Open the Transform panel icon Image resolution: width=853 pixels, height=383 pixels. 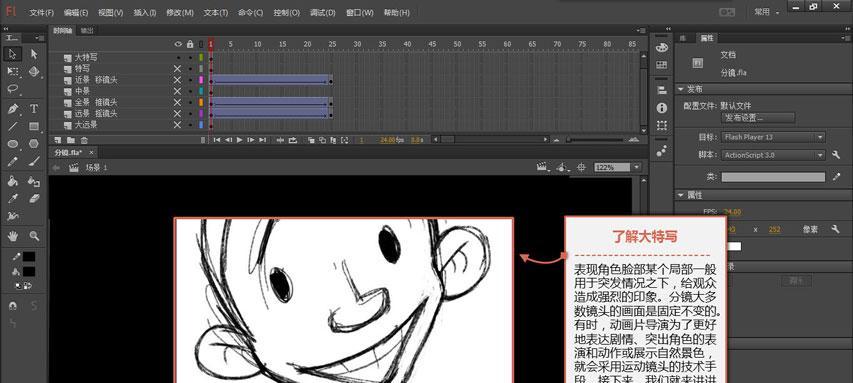tap(662, 125)
